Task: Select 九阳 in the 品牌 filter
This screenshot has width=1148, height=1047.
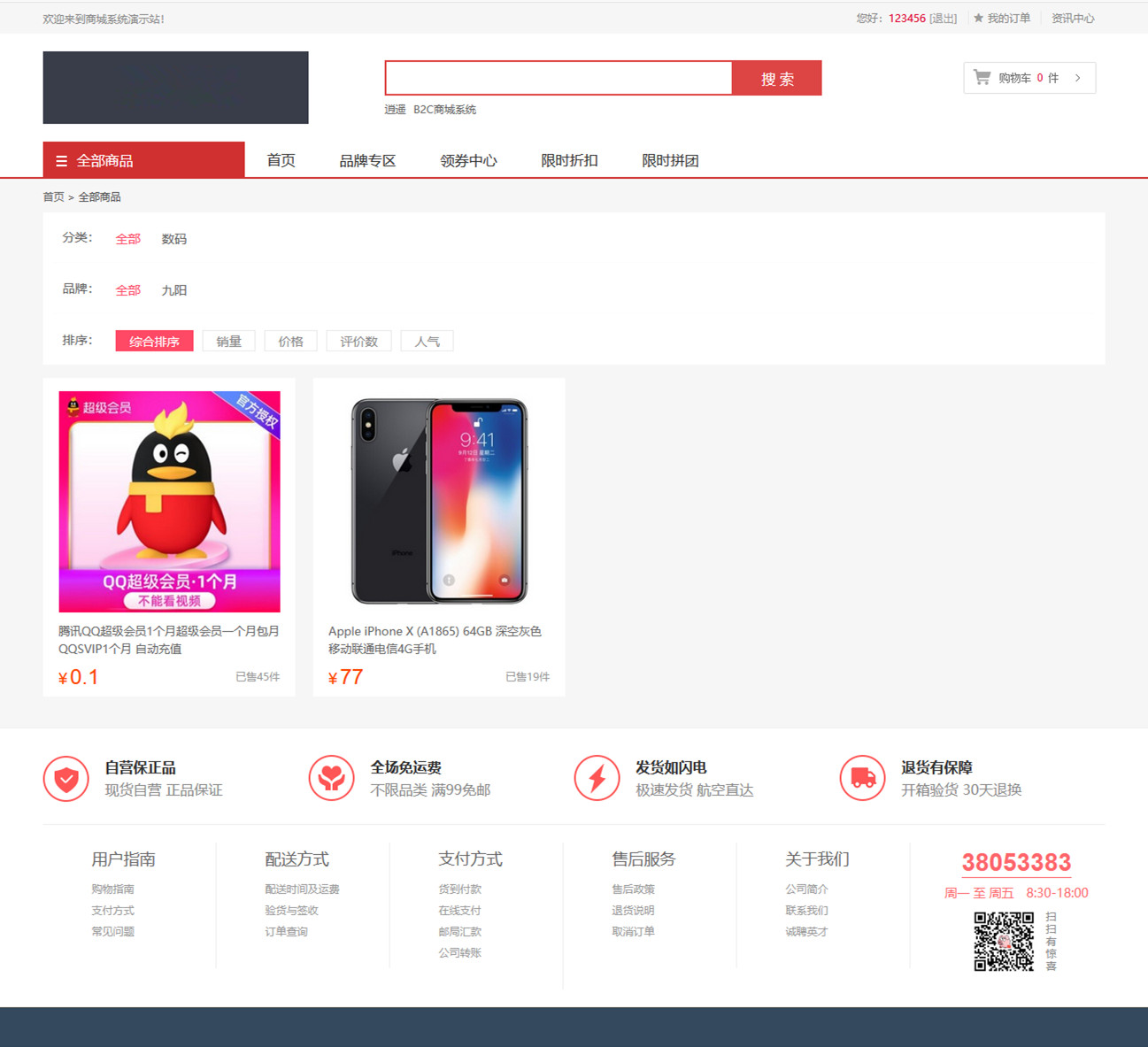Action: coord(174,290)
